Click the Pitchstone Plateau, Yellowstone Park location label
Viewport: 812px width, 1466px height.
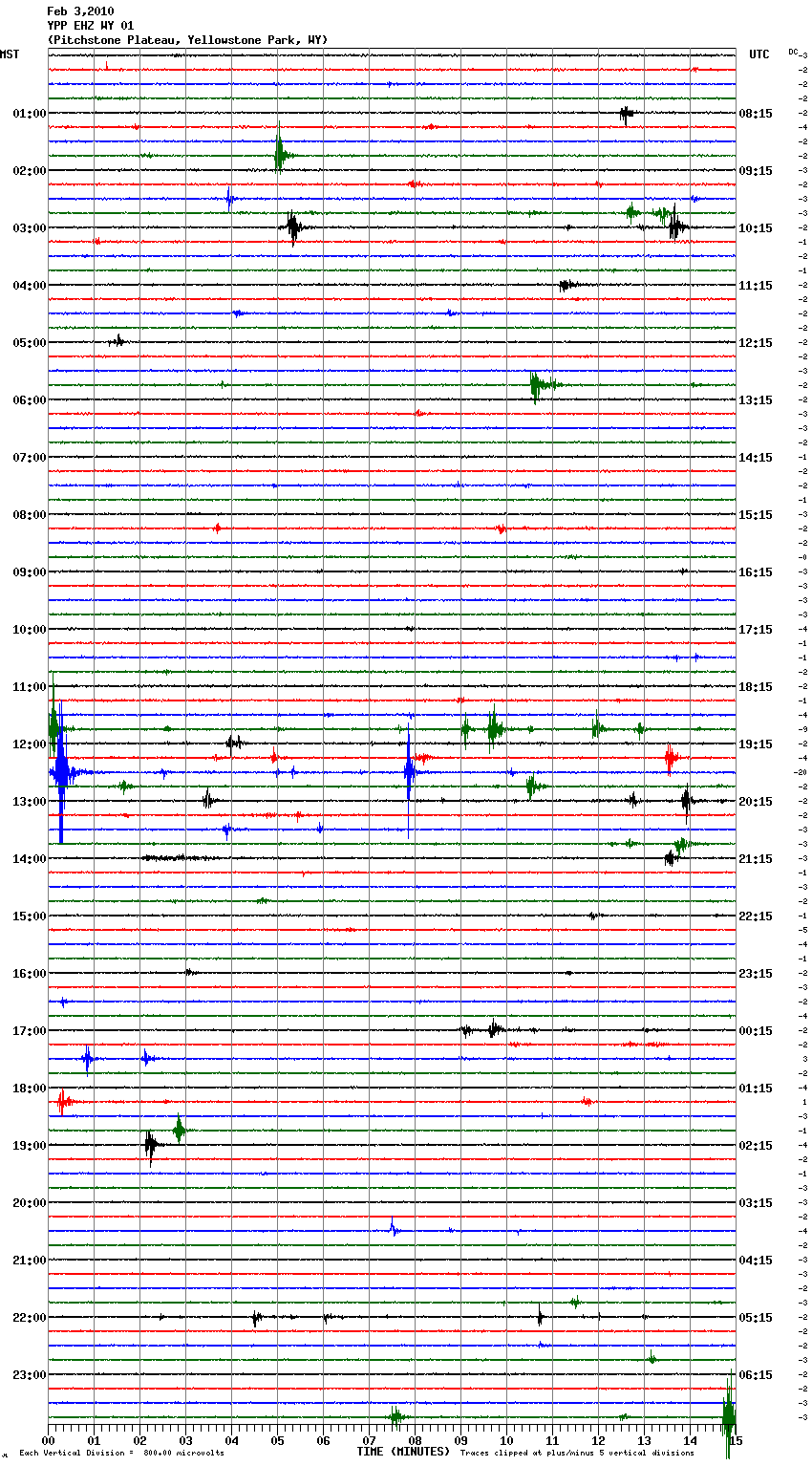coord(187,40)
